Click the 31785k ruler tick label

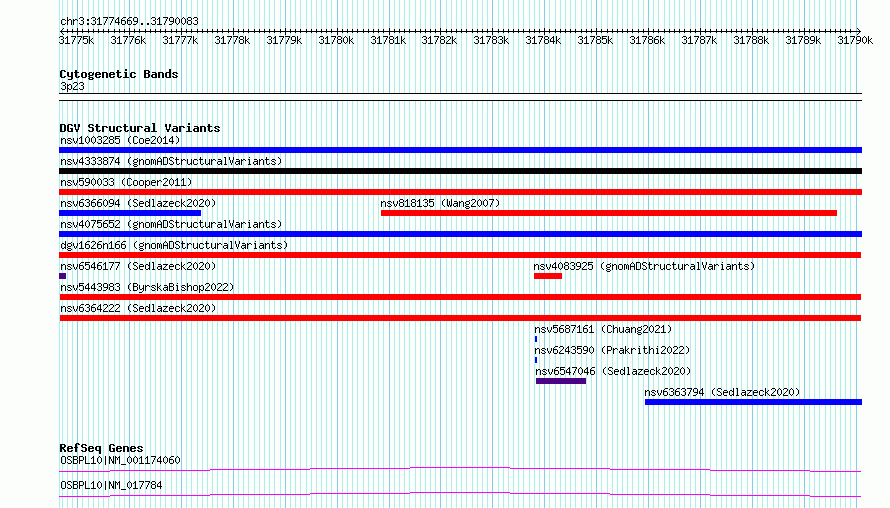(595, 40)
